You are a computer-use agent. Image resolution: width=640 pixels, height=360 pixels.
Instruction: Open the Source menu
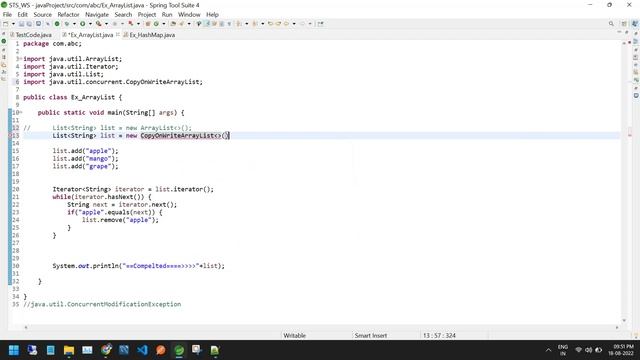tap(42, 14)
